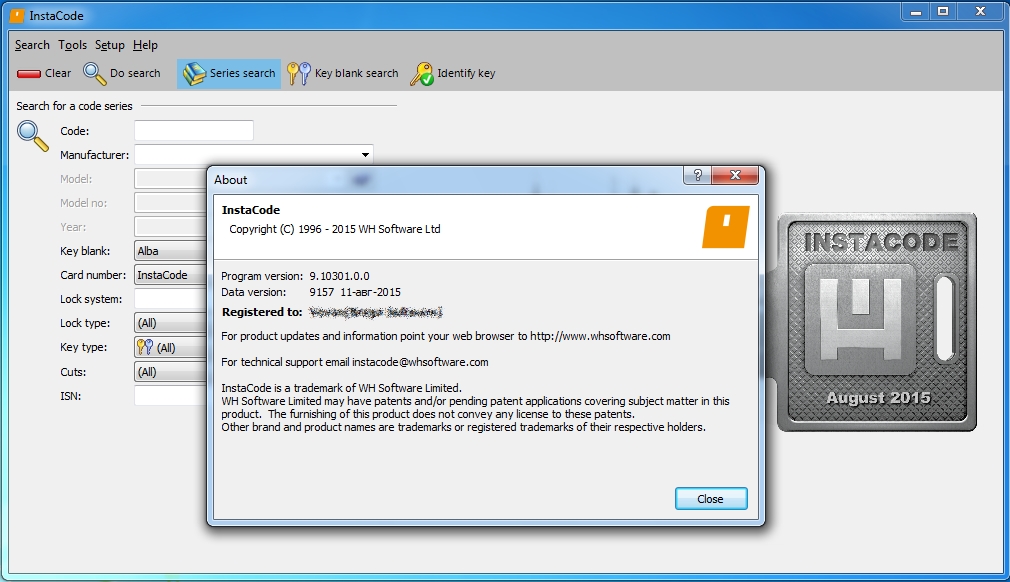The width and height of the screenshot is (1010, 582).
Task: Minimize the InstaCode main window
Action: click(x=916, y=12)
